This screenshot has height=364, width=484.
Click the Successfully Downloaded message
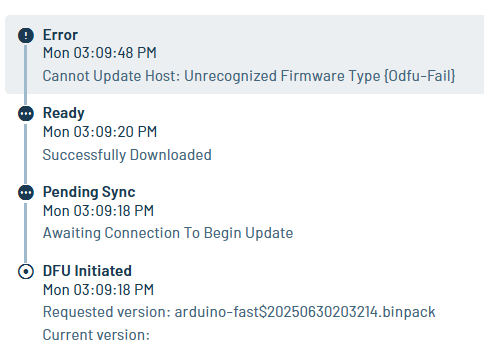[x=127, y=155]
